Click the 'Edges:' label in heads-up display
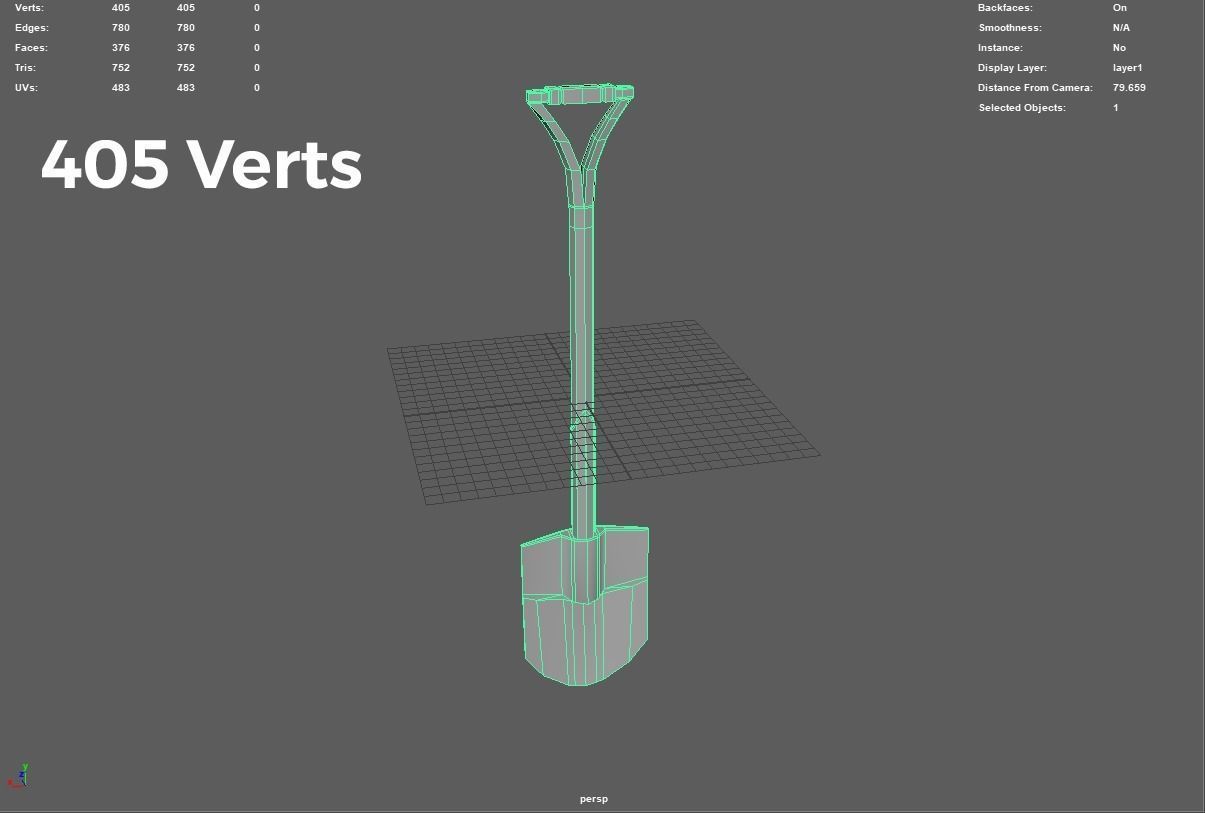1205x813 pixels. coord(31,28)
